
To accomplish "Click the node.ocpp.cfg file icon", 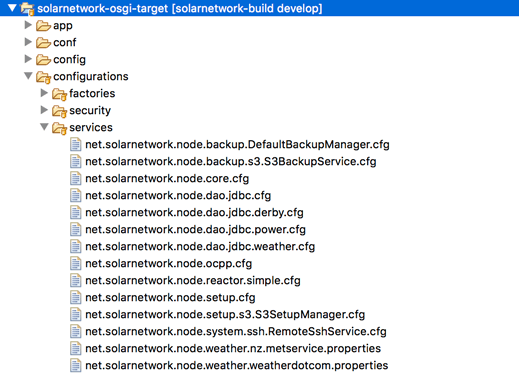I will [76, 264].
